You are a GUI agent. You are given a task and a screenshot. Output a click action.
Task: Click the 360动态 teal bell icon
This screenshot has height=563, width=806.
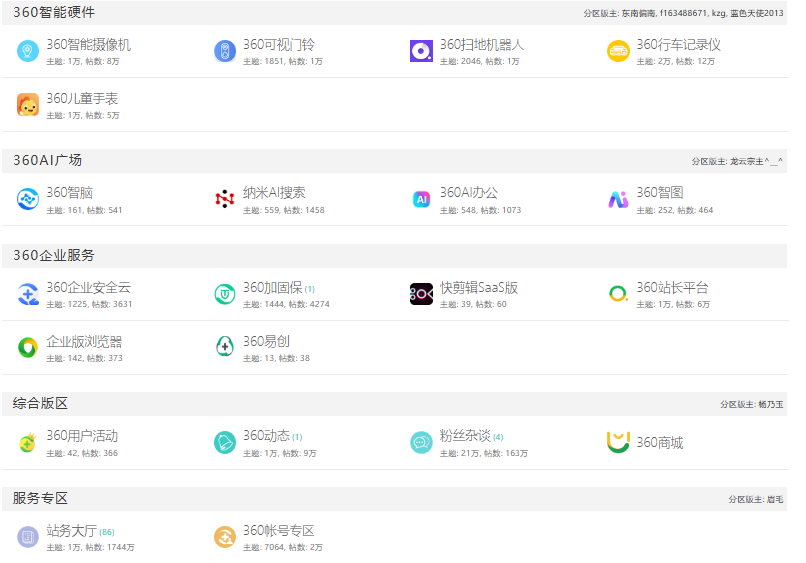click(x=225, y=443)
